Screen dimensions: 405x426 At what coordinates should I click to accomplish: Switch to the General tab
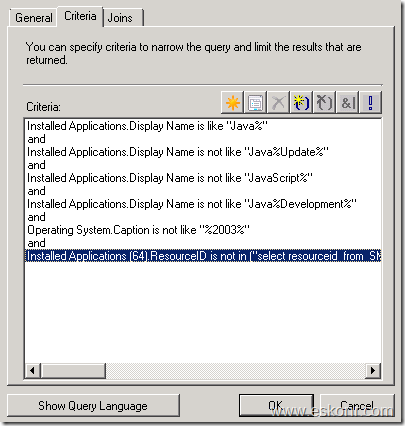click(x=33, y=18)
